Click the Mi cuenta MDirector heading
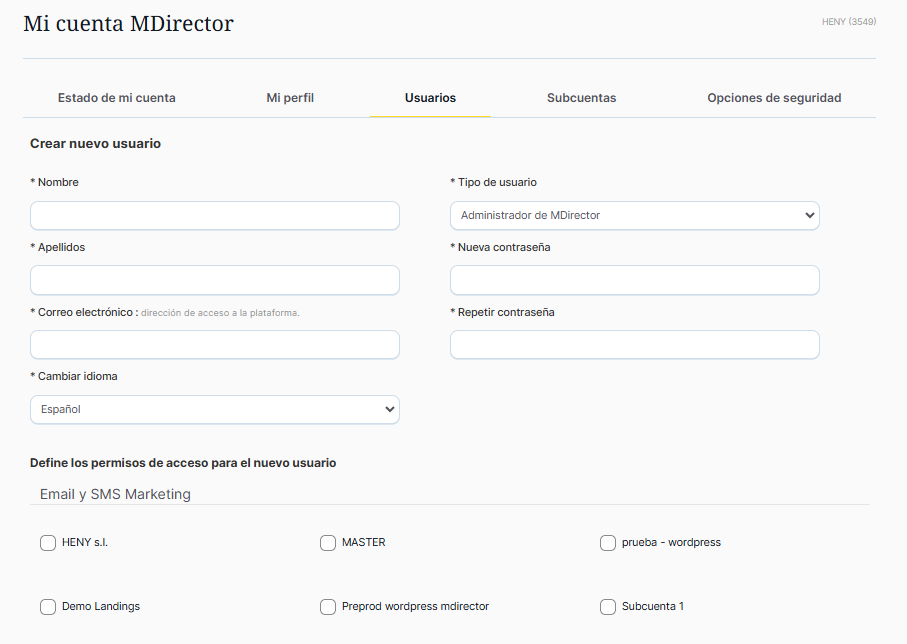 tap(128, 23)
